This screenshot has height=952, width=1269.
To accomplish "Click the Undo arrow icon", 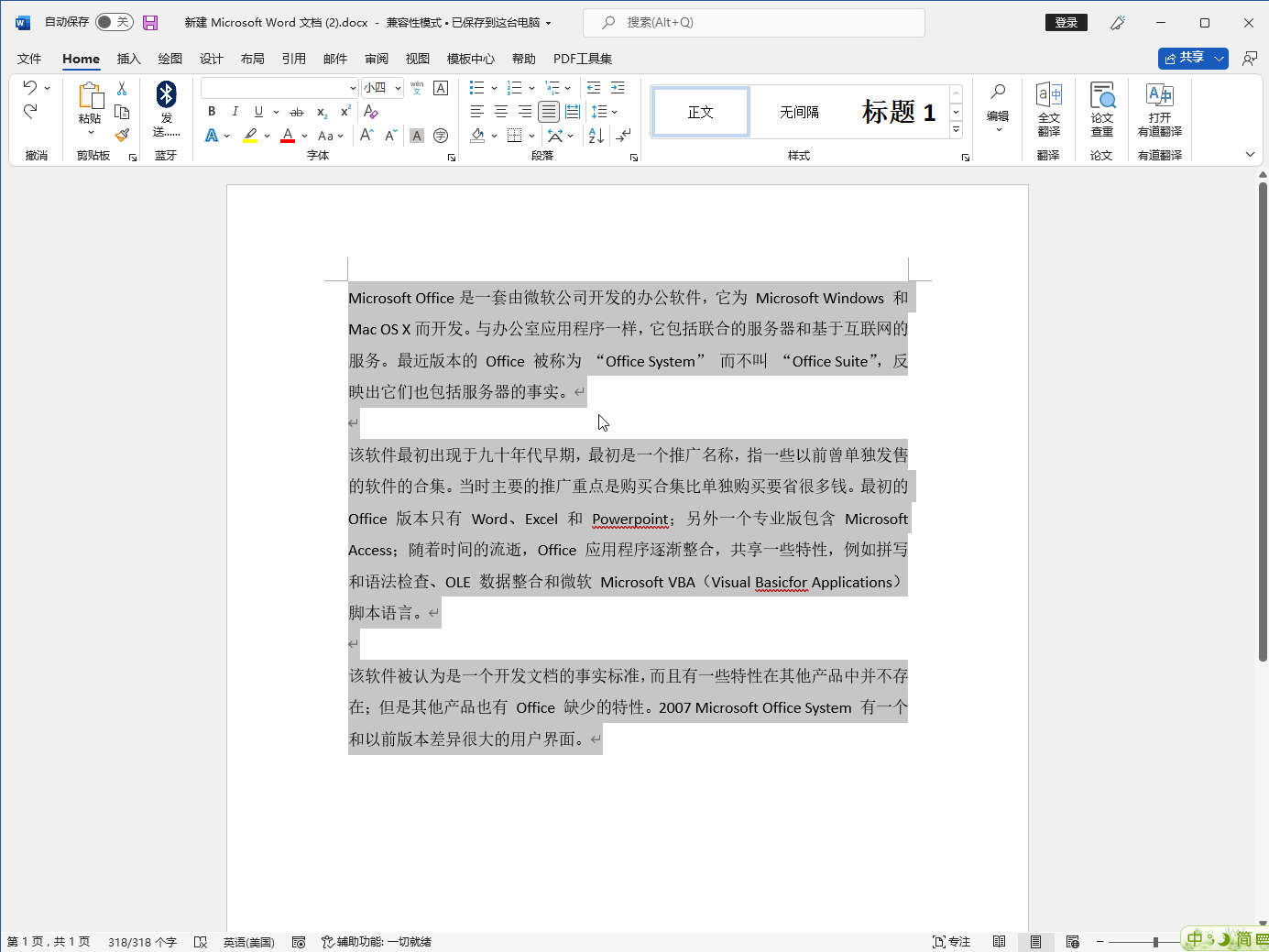I will [30, 88].
